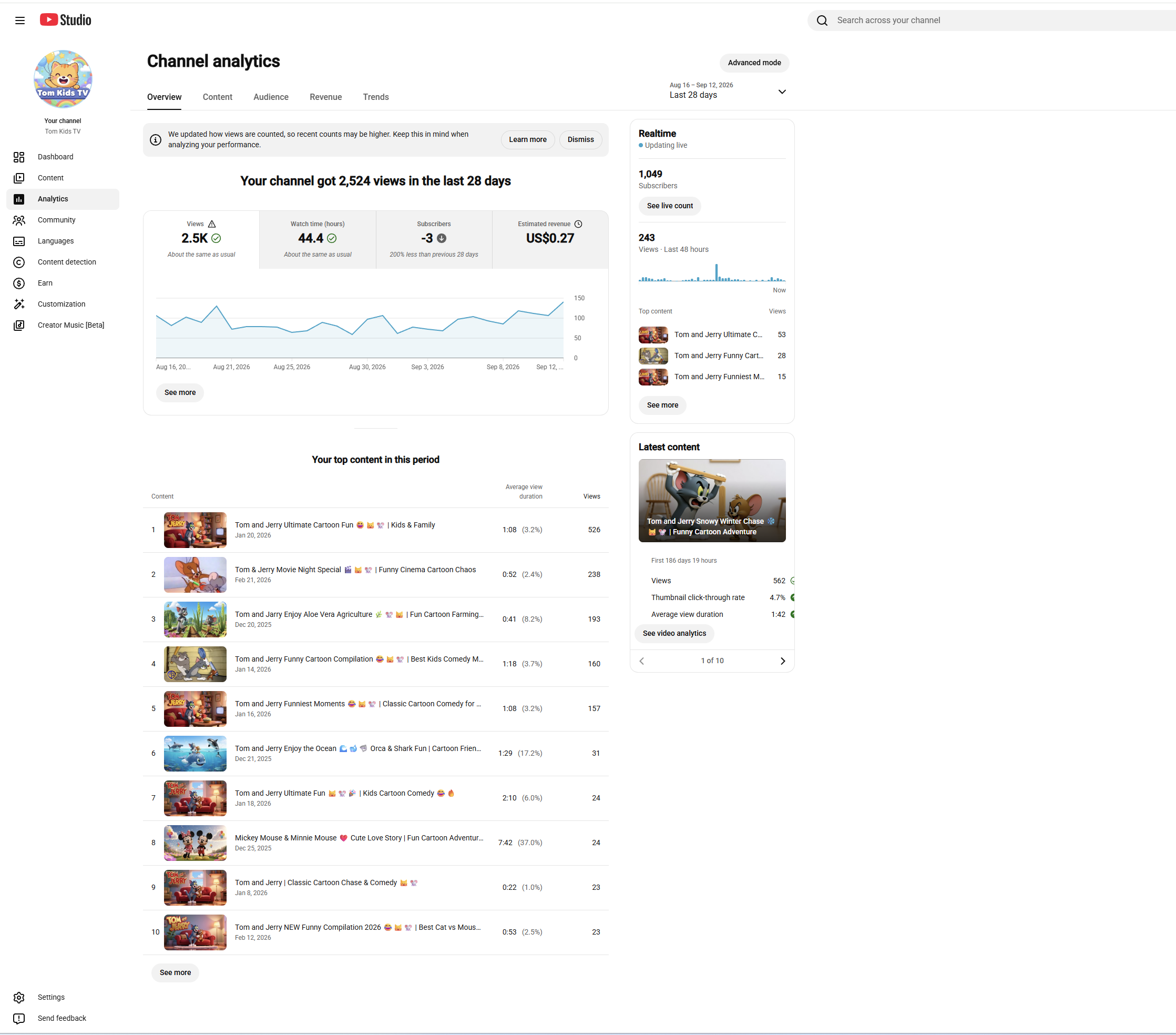This screenshot has width=1176, height=1035.
Task: Open Content detection in the sidebar
Action: pyautogui.click(x=63, y=262)
